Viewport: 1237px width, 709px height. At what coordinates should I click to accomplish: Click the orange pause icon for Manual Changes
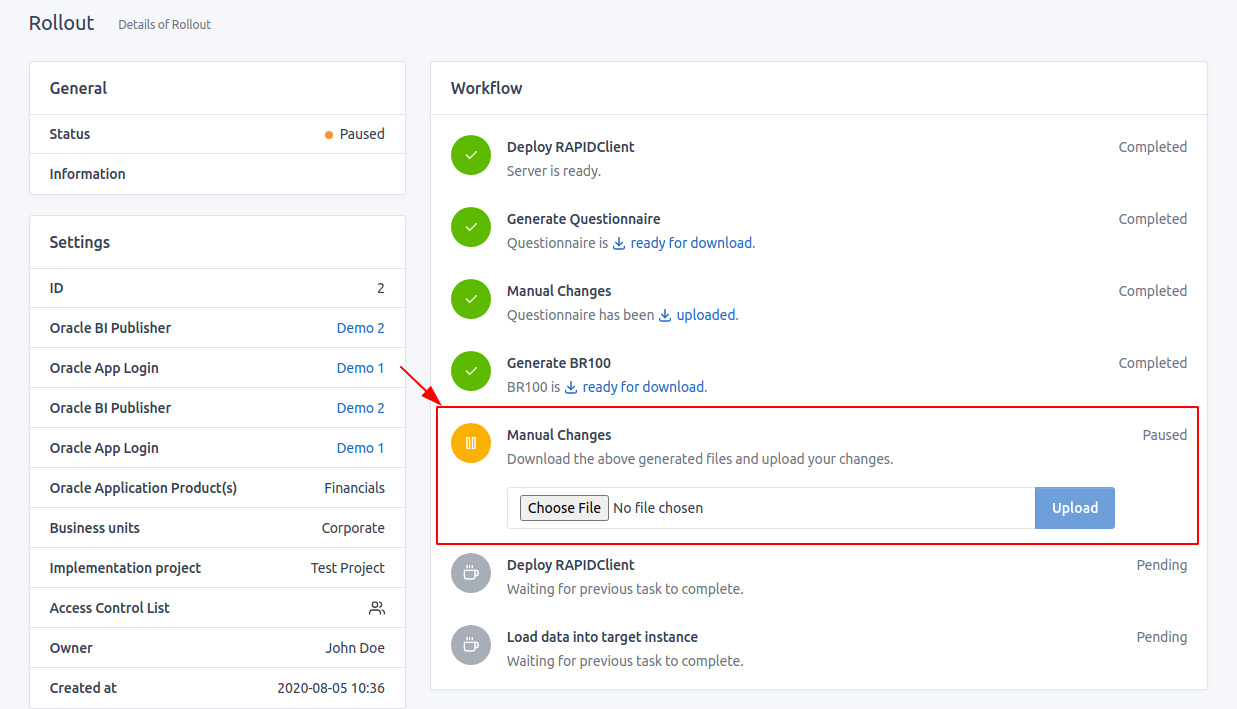tap(471, 443)
